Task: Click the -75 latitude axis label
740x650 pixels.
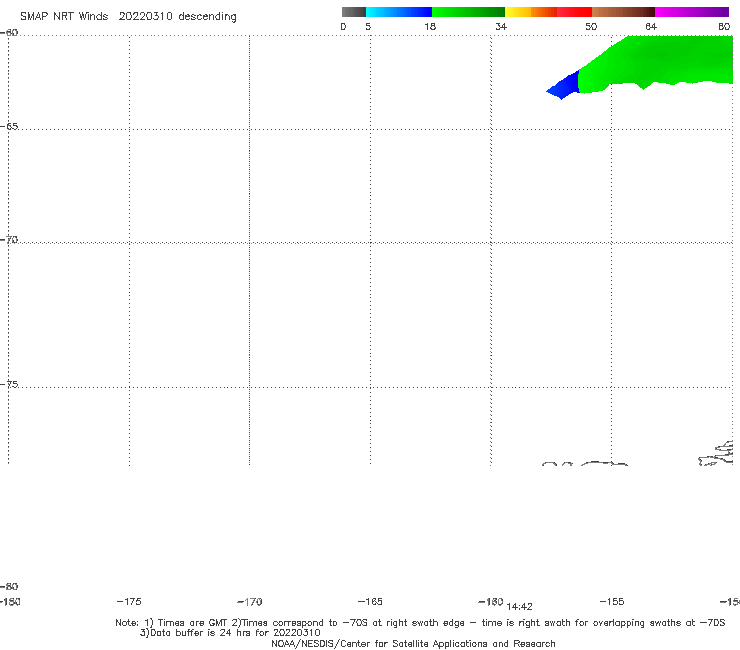Action: 9,384
